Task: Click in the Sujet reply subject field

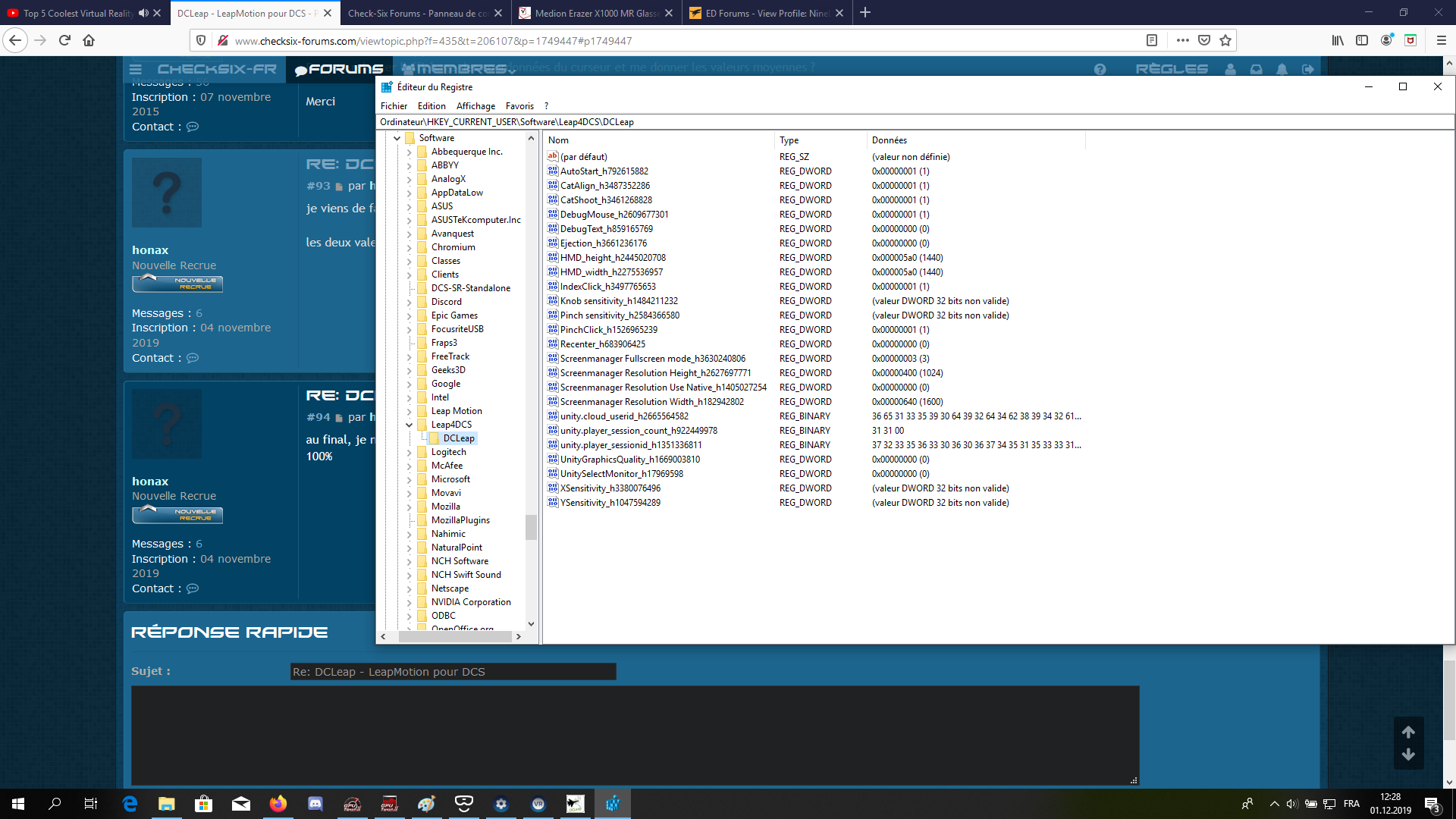Action: (453, 672)
